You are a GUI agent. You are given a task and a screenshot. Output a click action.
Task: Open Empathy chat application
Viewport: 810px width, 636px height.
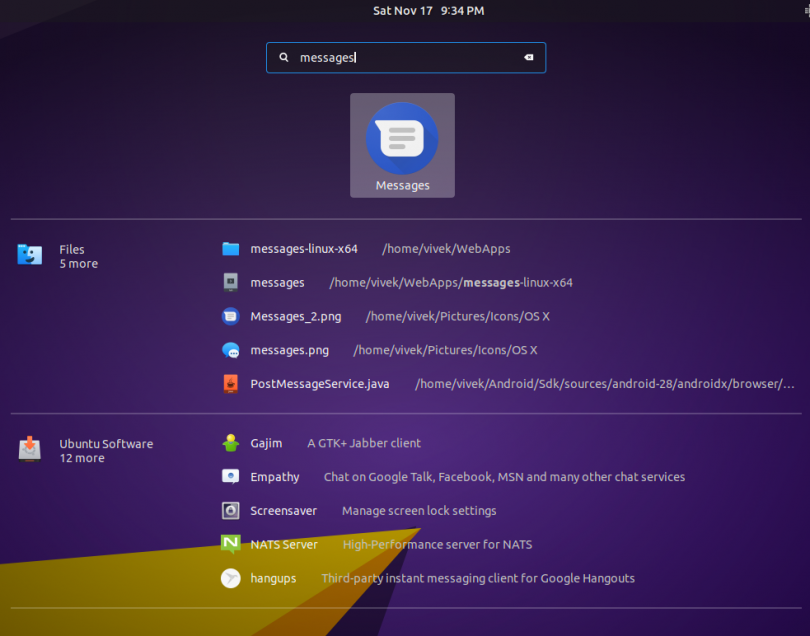(273, 477)
